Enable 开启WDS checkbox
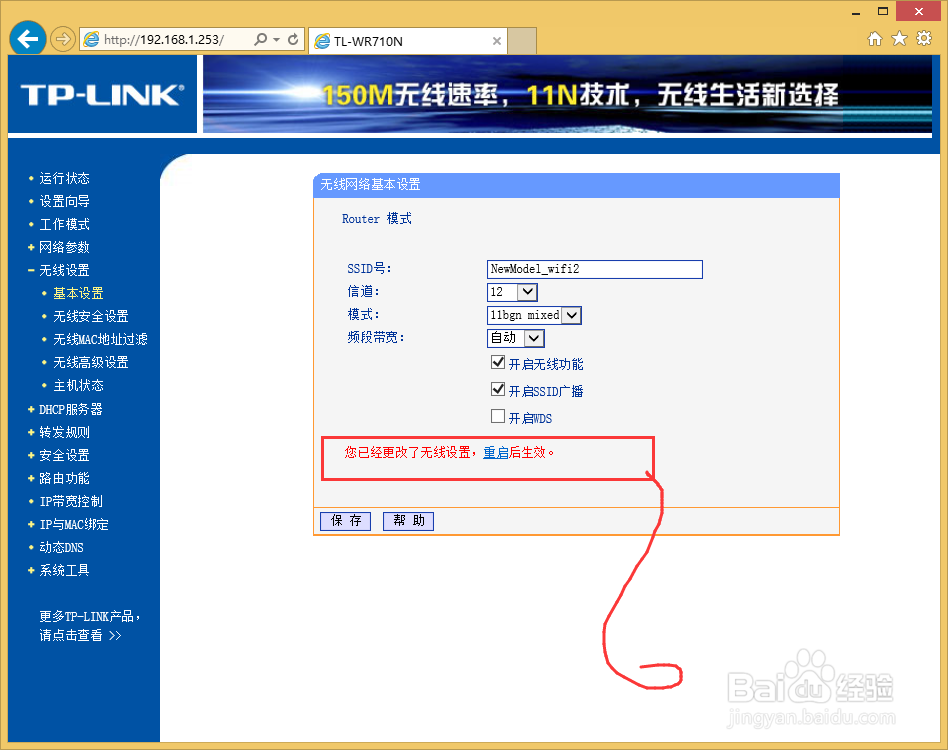This screenshot has width=948, height=750. (498, 416)
